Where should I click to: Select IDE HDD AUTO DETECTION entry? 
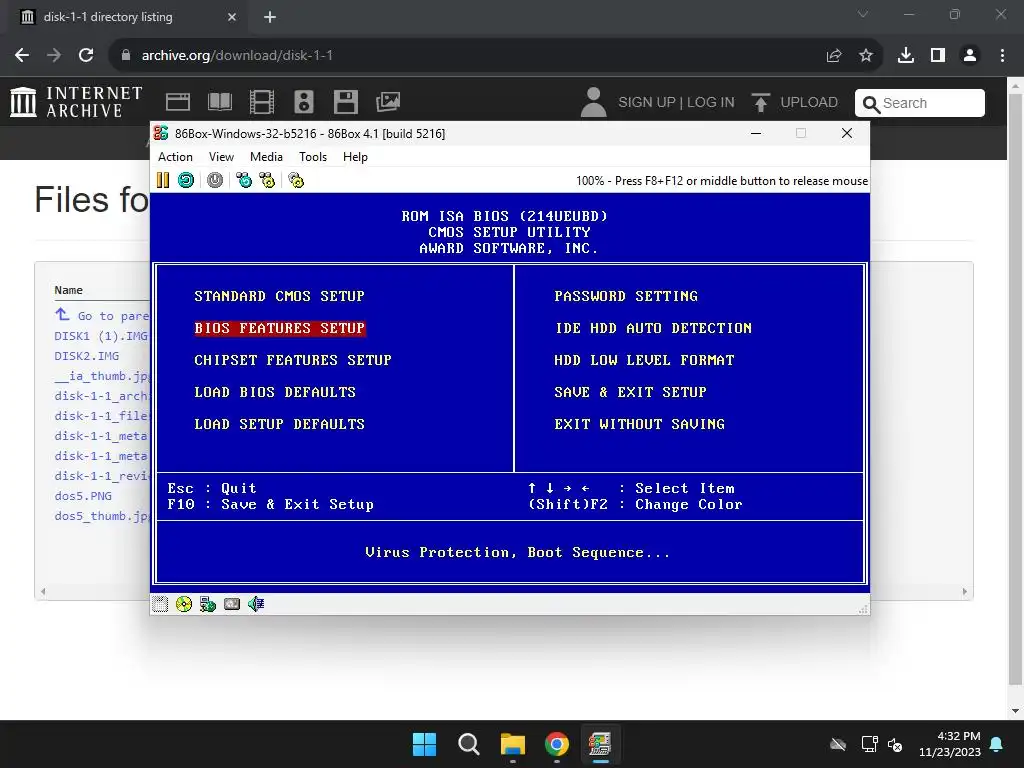point(653,328)
